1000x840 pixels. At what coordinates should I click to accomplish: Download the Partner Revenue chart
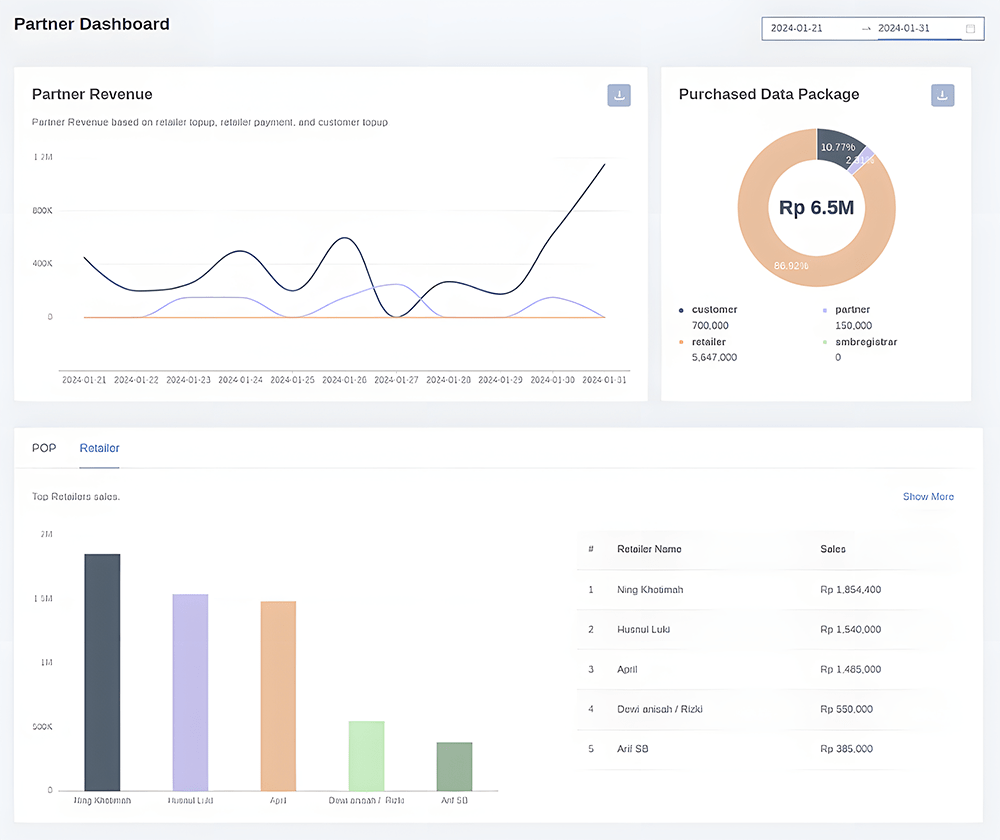[x=619, y=95]
